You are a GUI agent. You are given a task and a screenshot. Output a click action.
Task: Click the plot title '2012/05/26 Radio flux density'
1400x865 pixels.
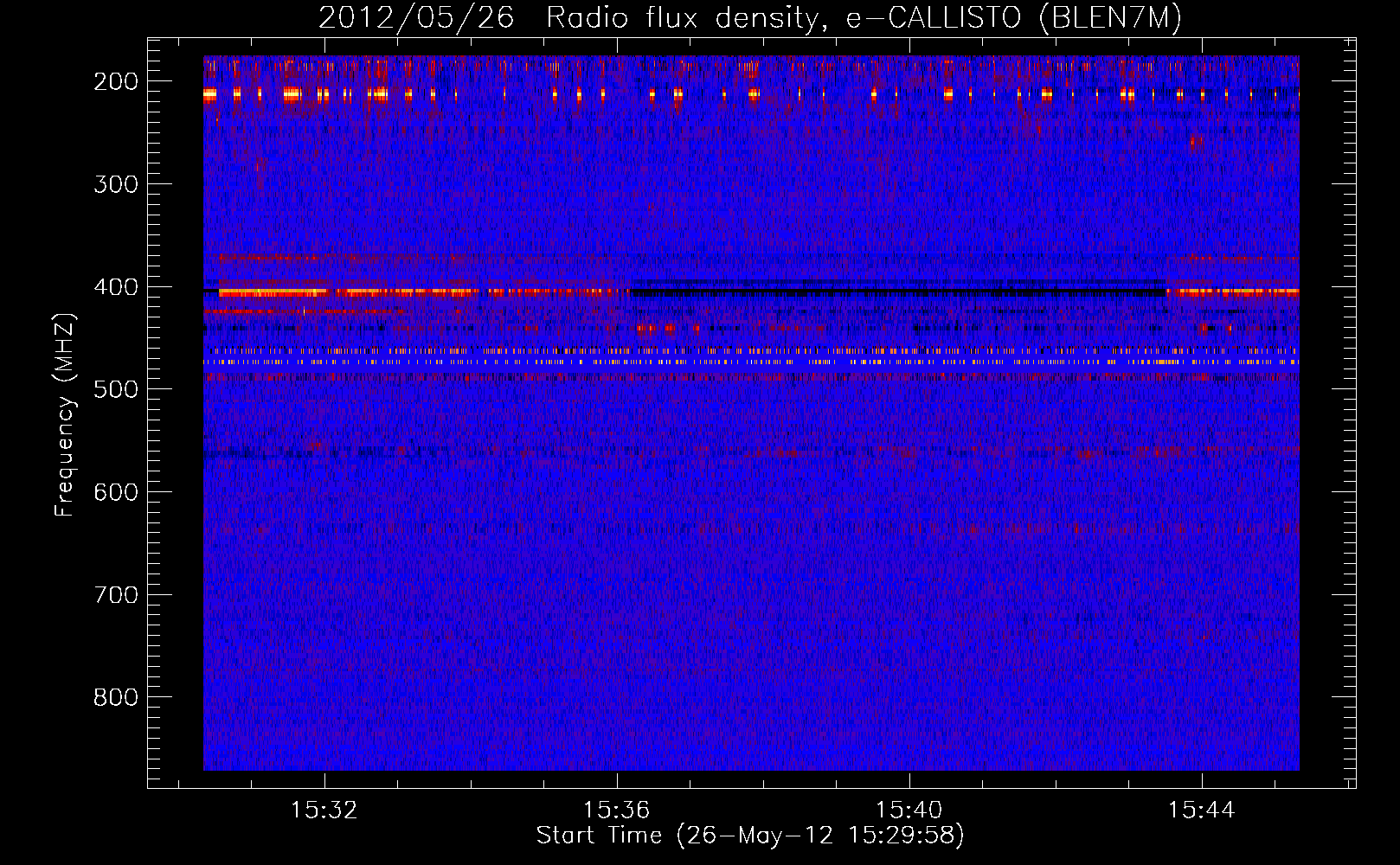pyautogui.click(x=749, y=18)
